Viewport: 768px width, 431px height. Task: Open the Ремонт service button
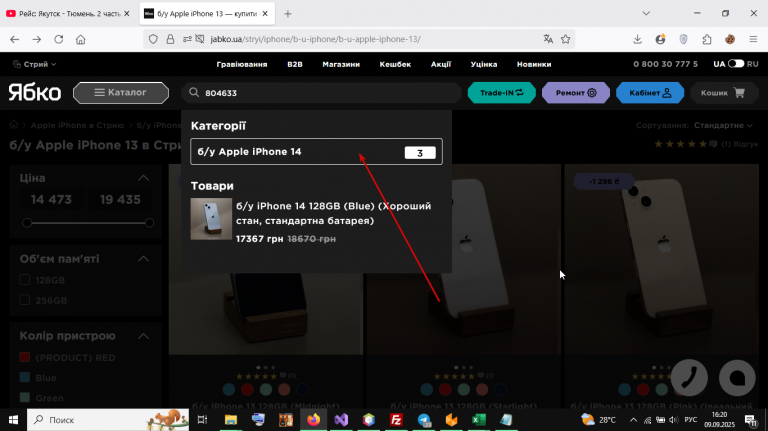(576, 93)
